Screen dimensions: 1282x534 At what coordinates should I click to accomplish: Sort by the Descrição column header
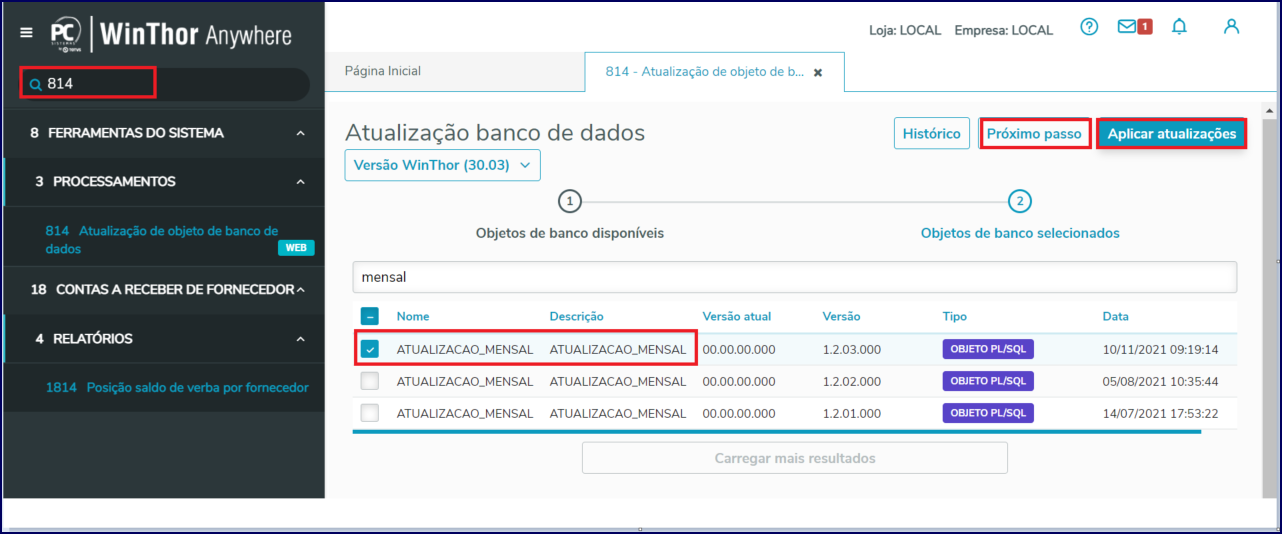pos(577,316)
